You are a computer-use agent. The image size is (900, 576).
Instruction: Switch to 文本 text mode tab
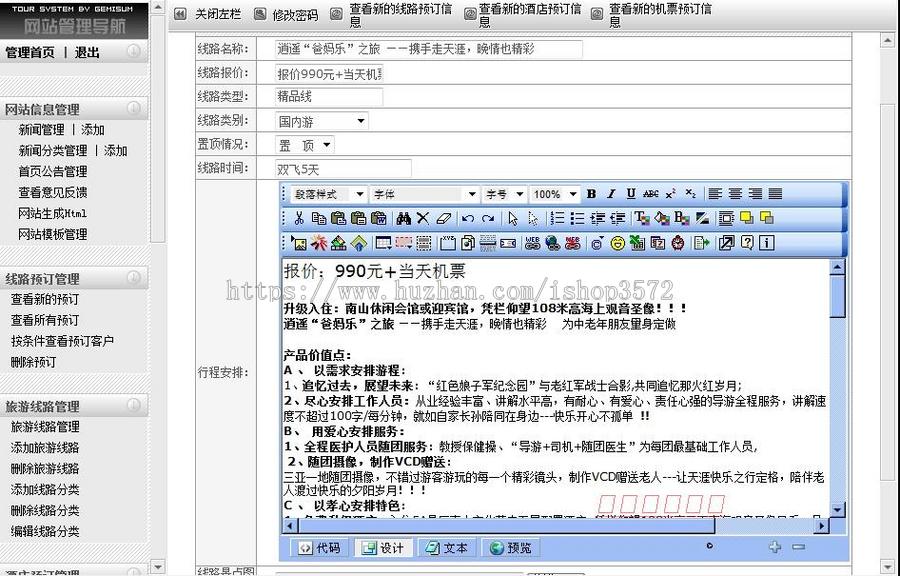(x=447, y=548)
